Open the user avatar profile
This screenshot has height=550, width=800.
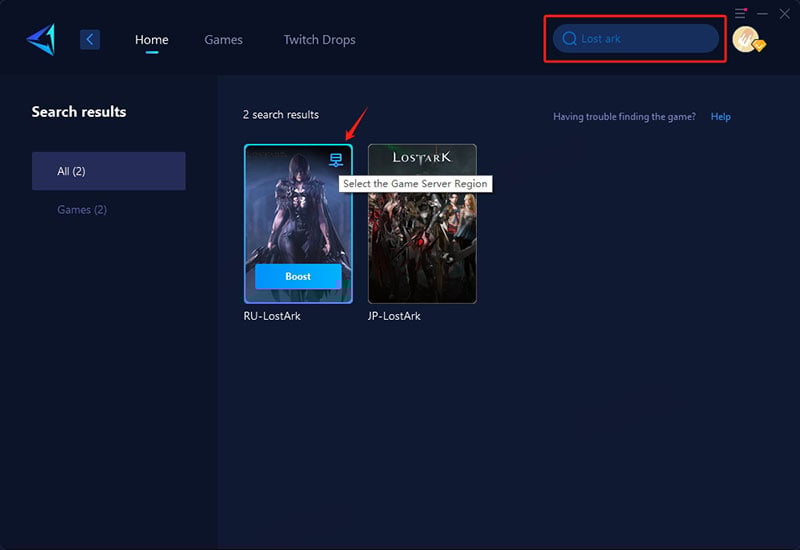click(x=748, y=40)
